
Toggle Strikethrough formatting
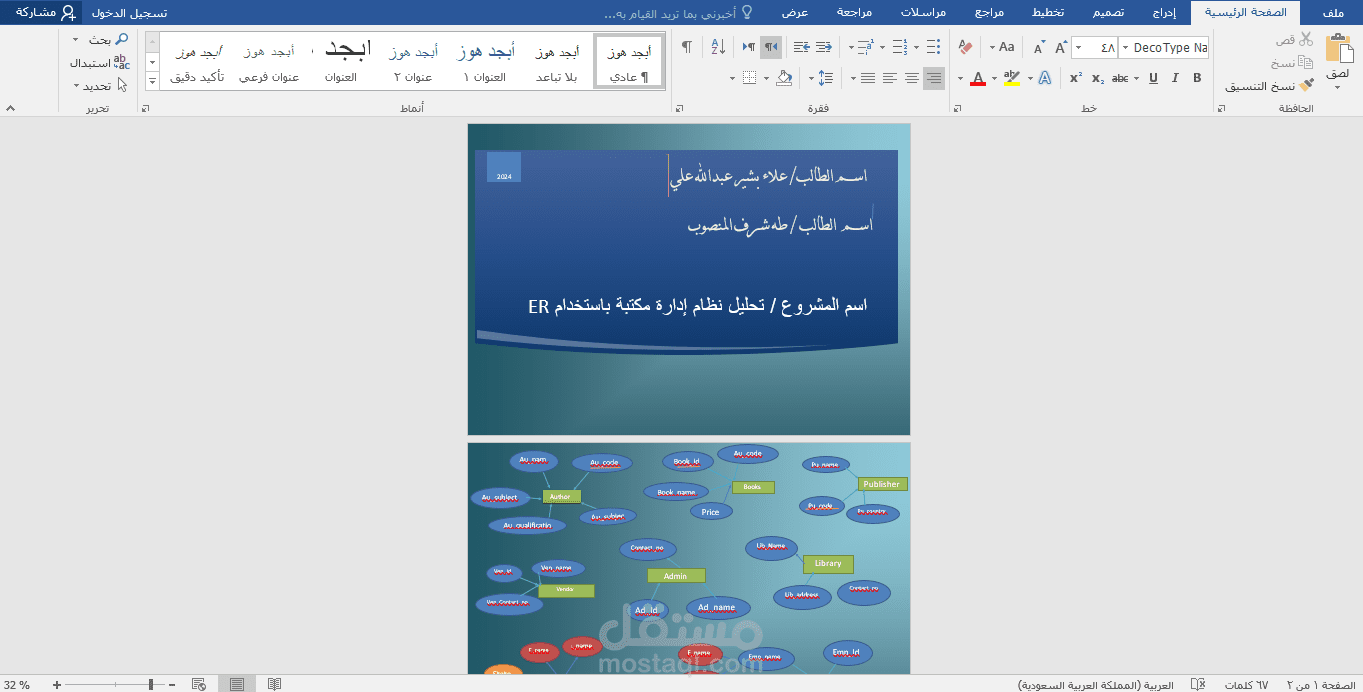coord(1121,78)
